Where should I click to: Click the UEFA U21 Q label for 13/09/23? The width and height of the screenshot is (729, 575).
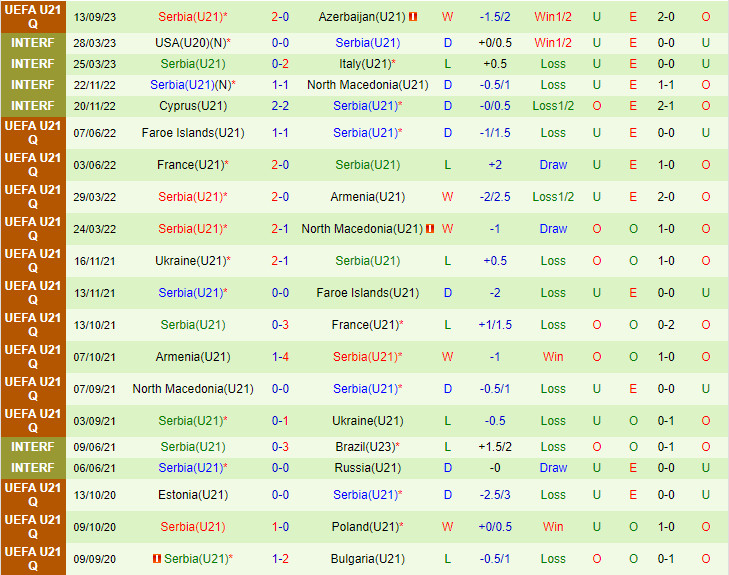(32, 17)
